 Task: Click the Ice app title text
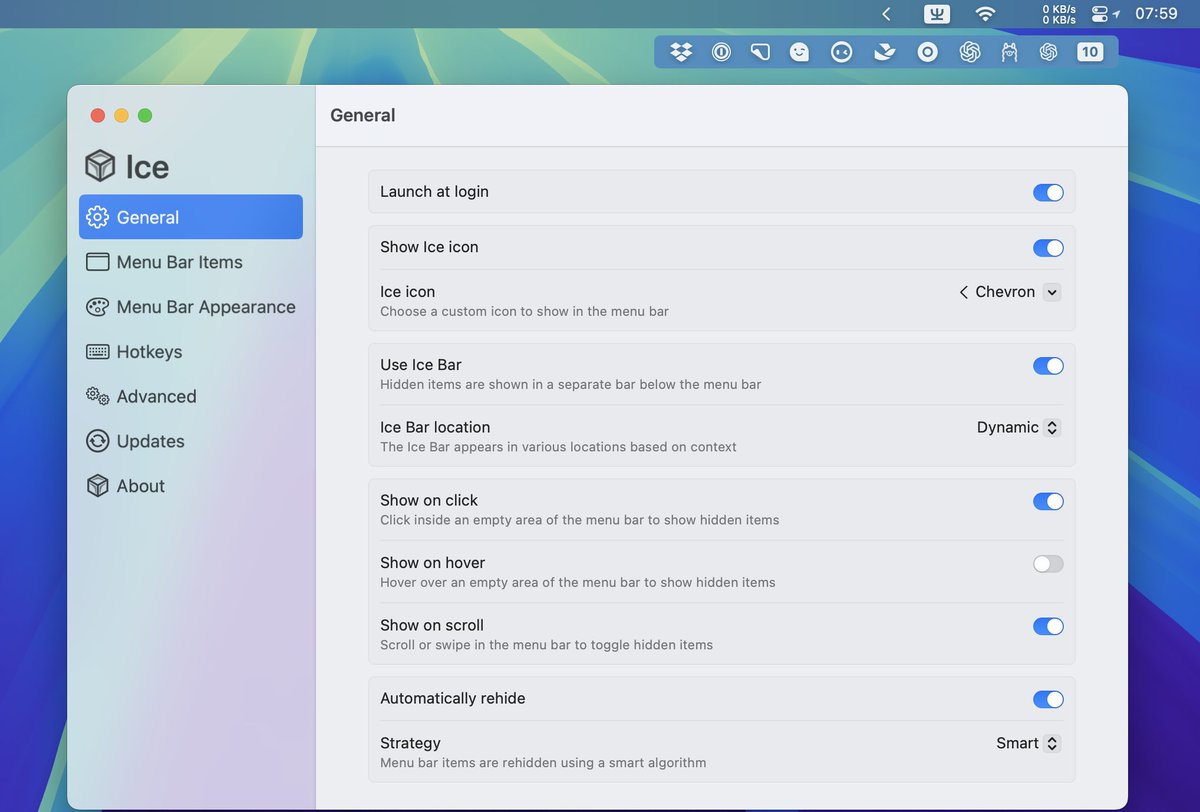[147, 167]
